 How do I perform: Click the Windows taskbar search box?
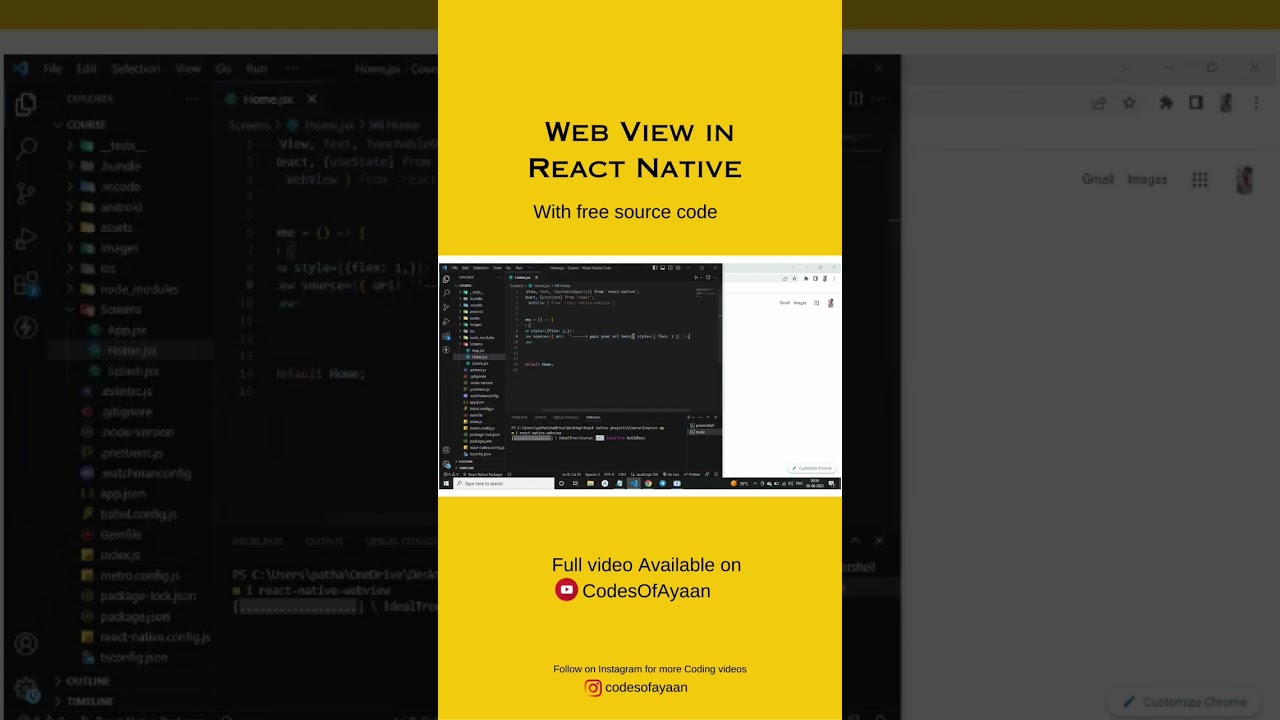pos(504,484)
